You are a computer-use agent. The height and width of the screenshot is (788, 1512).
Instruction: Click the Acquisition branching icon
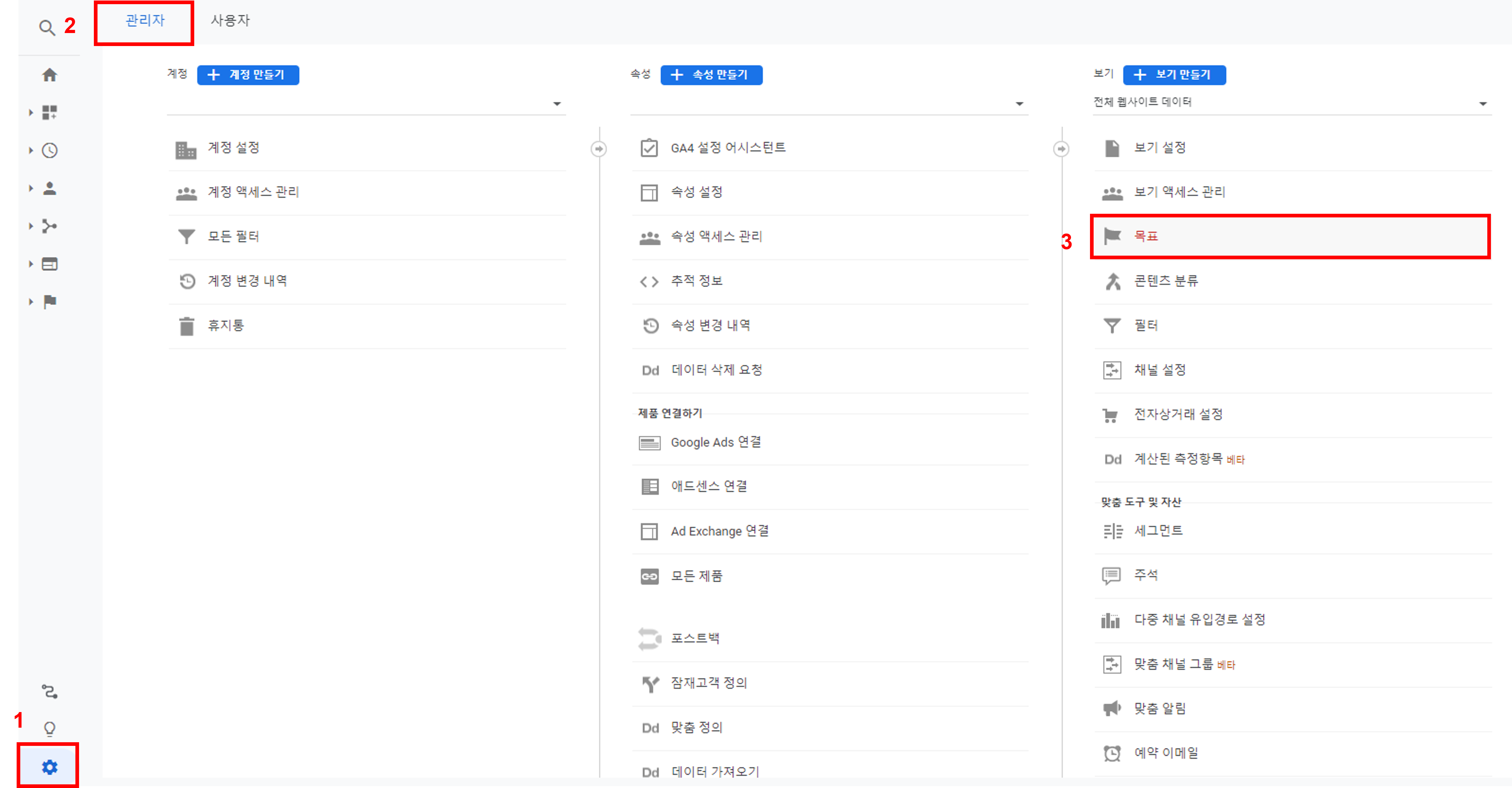click(x=49, y=226)
